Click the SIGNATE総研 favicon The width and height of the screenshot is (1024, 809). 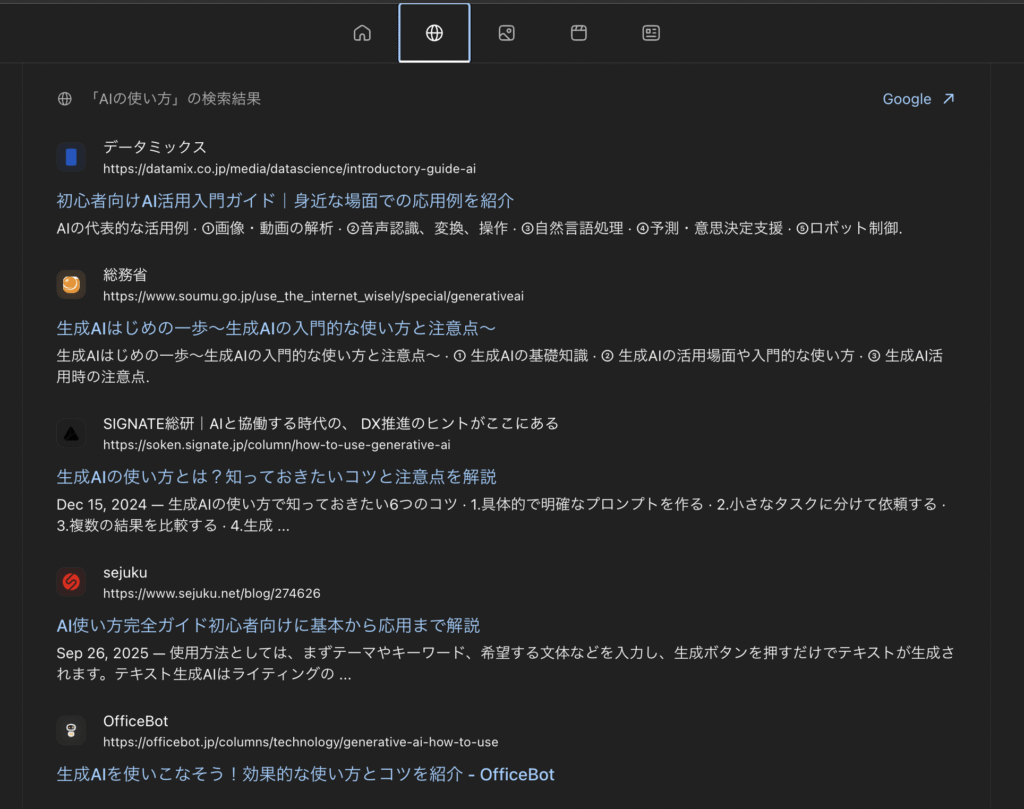(x=71, y=433)
